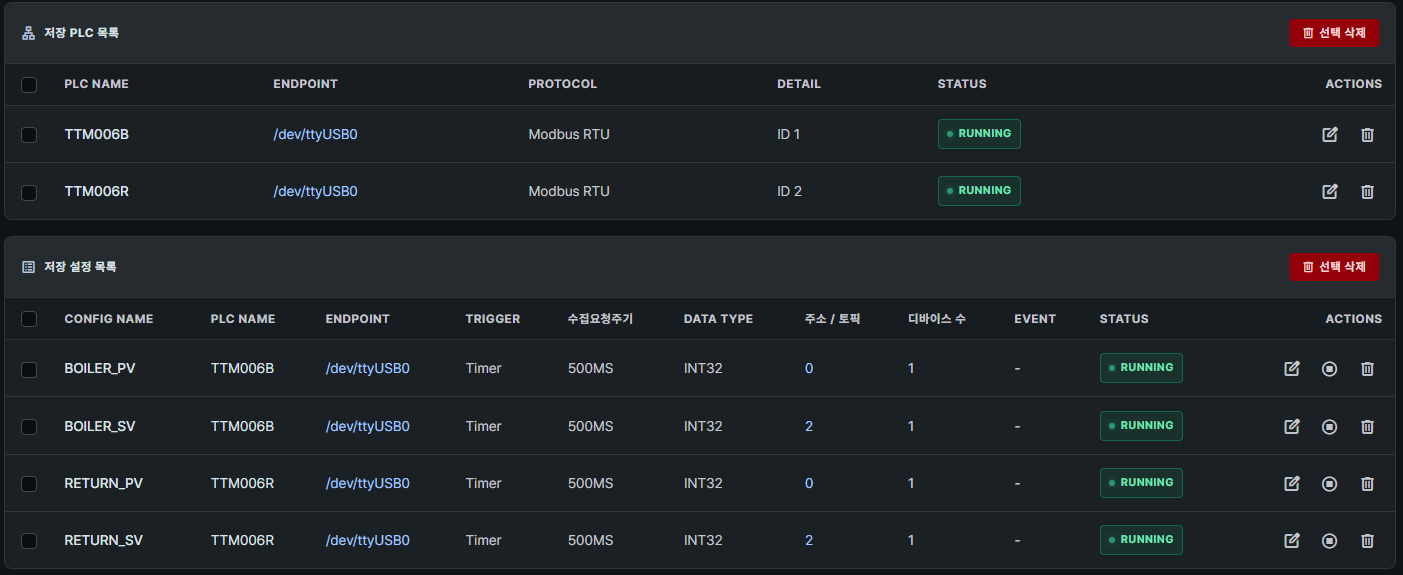Screen dimensions: 1403x575
Task: Edit the BOILER_PV config
Action: coord(1292,368)
